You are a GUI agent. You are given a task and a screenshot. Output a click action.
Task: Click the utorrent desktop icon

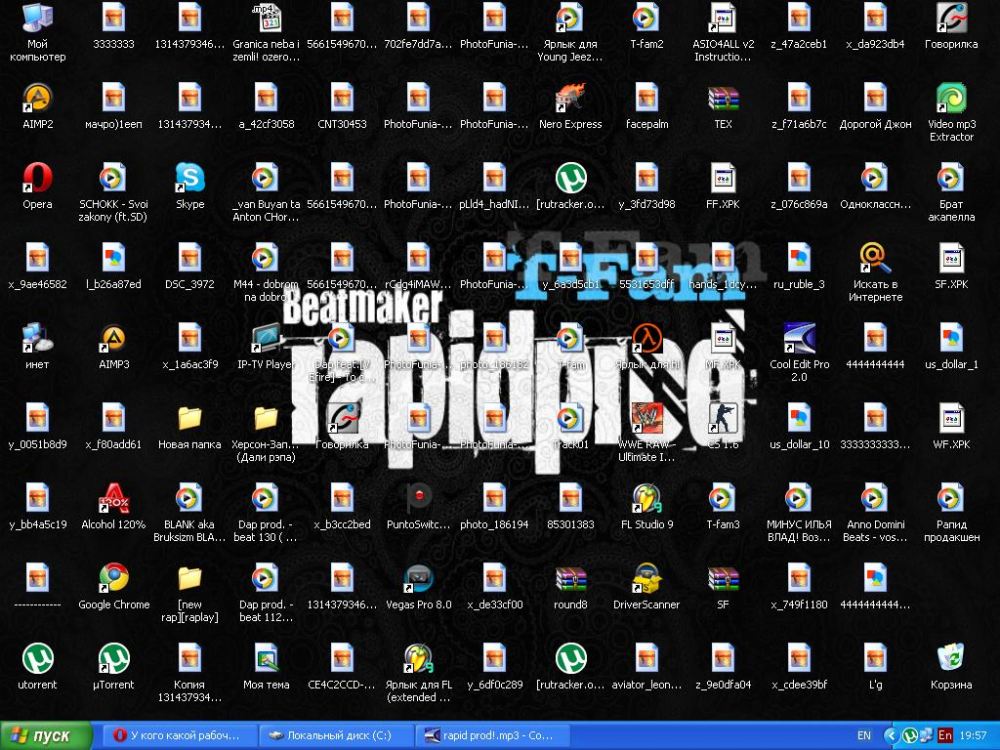tap(38, 658)
